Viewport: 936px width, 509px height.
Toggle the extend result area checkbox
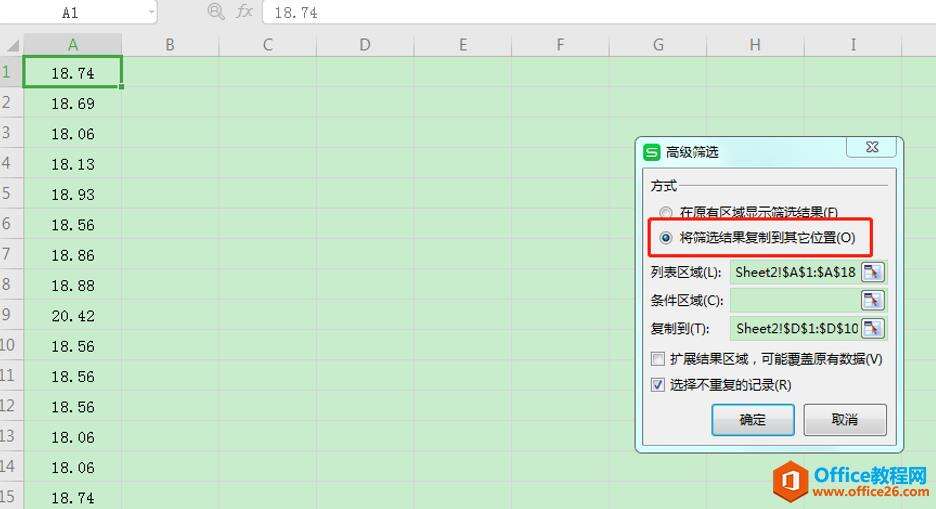click(657, 359)
